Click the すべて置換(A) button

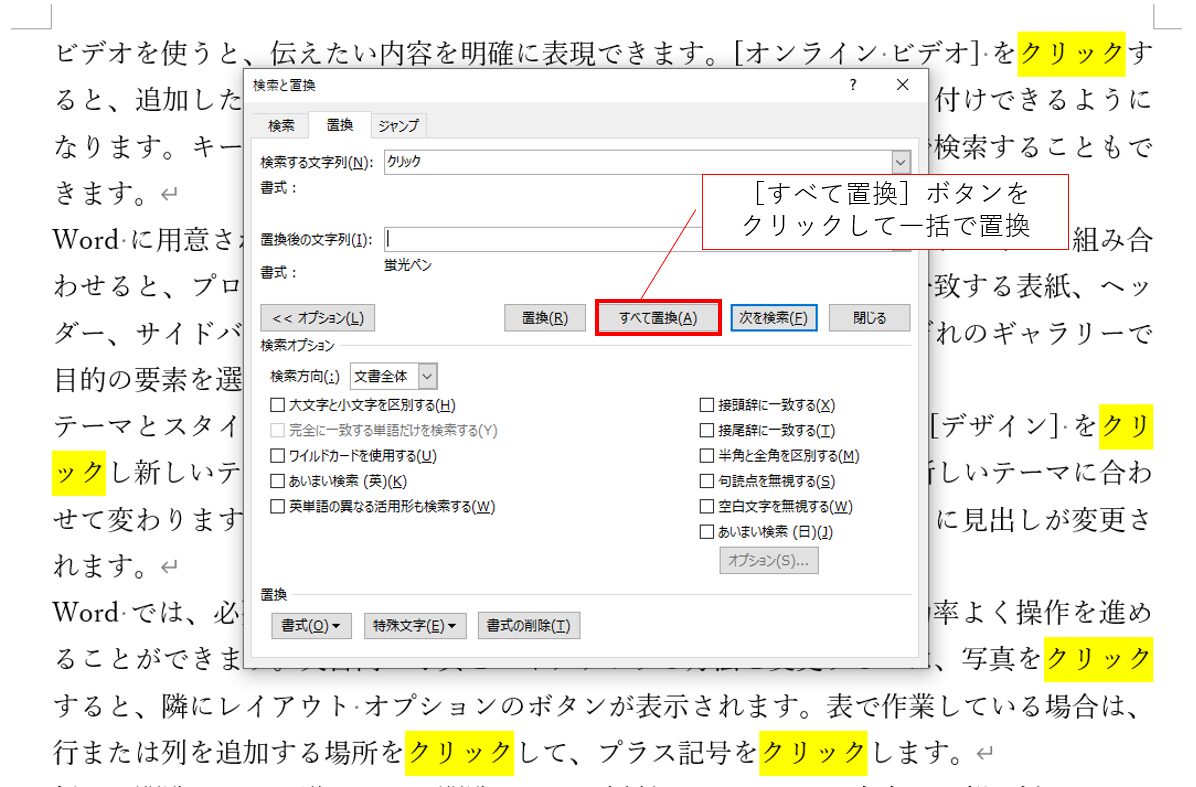(657, 318)
